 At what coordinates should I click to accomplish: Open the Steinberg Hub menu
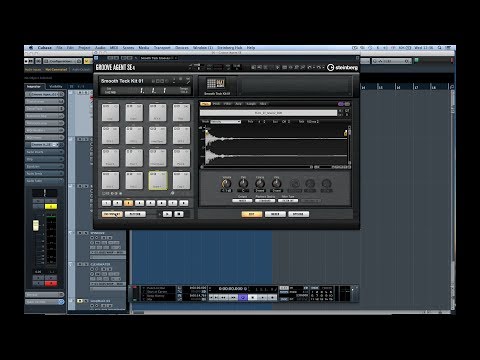point(230,48)
